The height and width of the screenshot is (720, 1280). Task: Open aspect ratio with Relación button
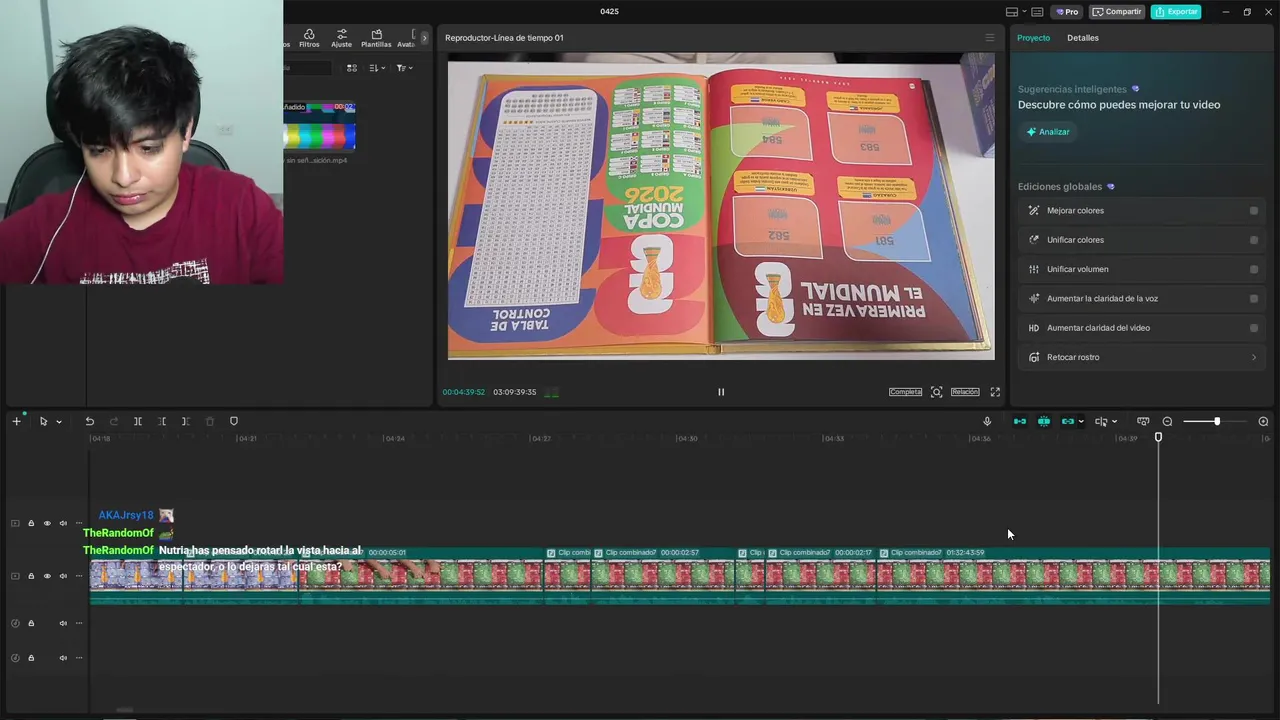[965, 392]
